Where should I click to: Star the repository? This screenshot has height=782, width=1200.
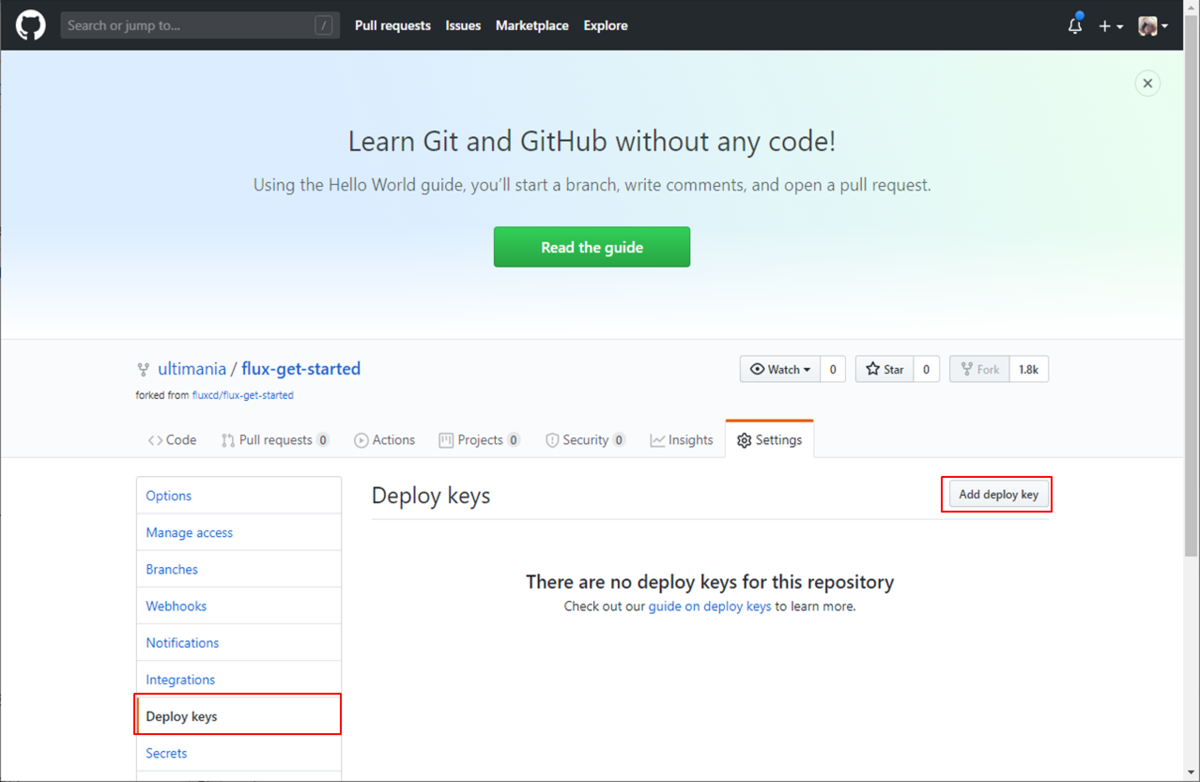pos(884,369)
